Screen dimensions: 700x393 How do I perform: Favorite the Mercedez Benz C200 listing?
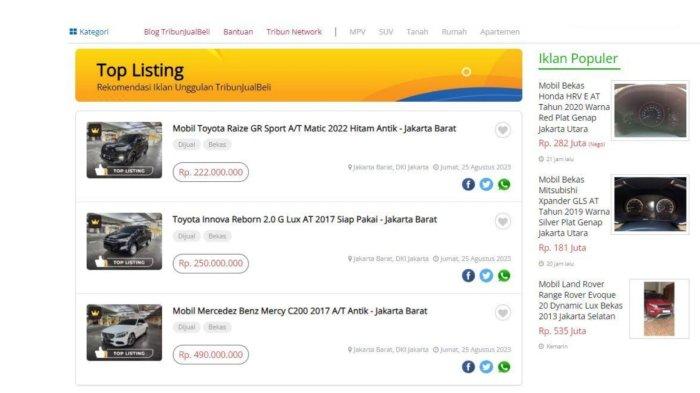[x=503, y=313]
